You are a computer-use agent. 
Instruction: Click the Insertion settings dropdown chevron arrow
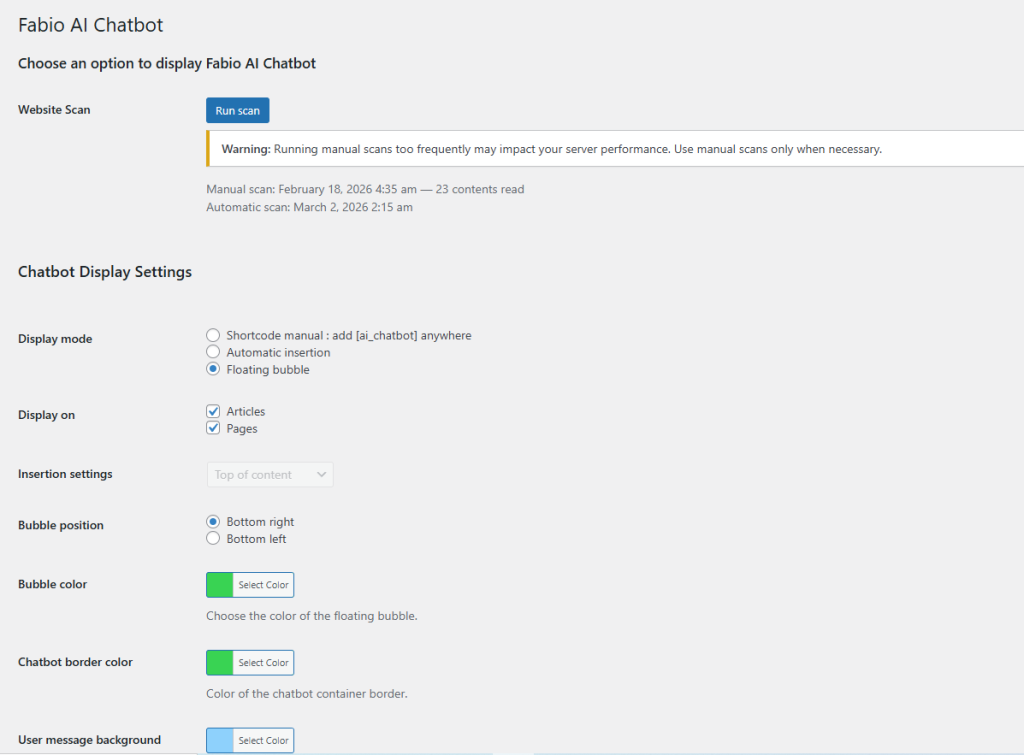point(322,475)
